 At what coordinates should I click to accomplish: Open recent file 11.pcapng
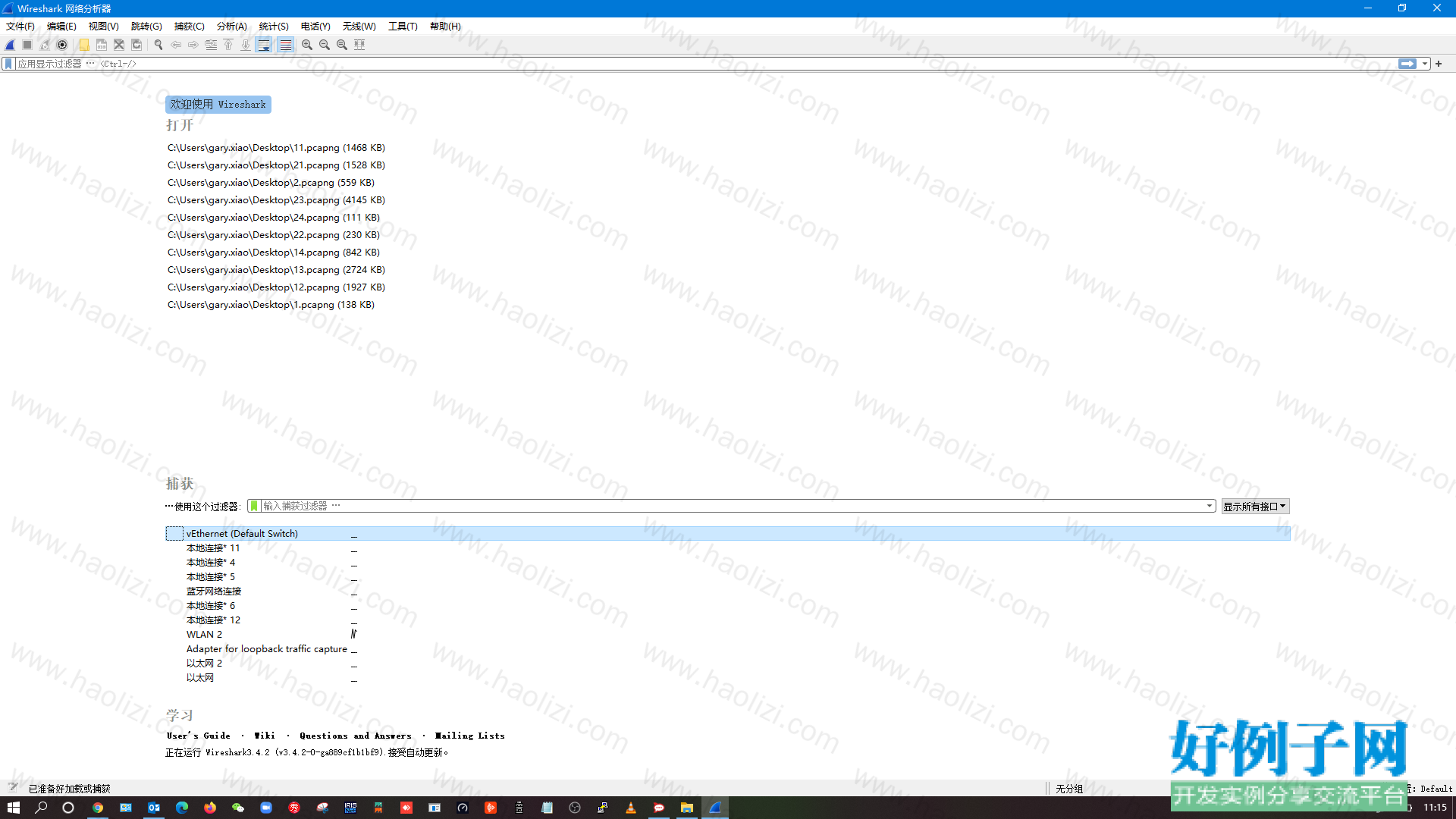(x=276, y=148)
